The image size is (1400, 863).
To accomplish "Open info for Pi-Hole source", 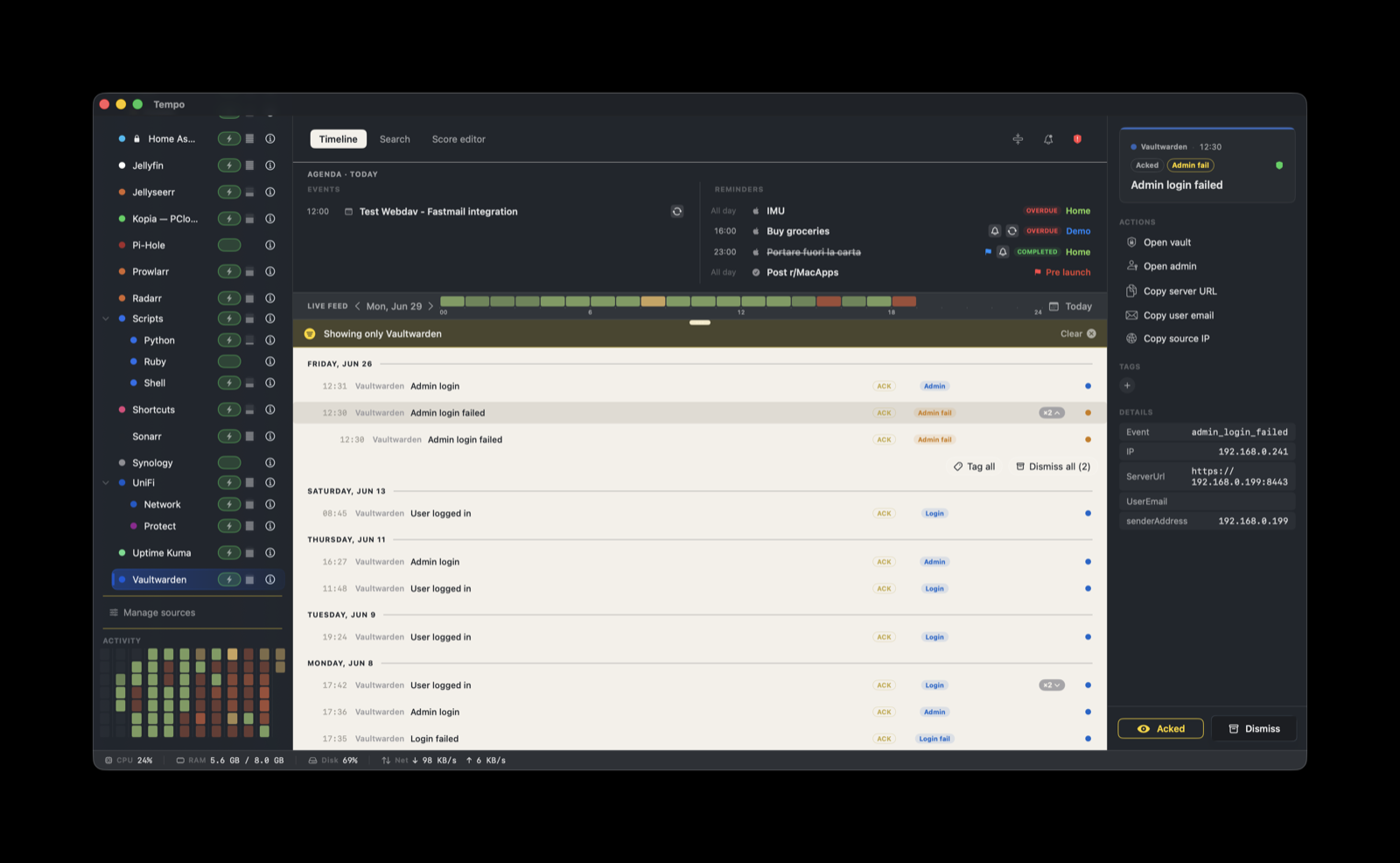I will coord(270,245).
